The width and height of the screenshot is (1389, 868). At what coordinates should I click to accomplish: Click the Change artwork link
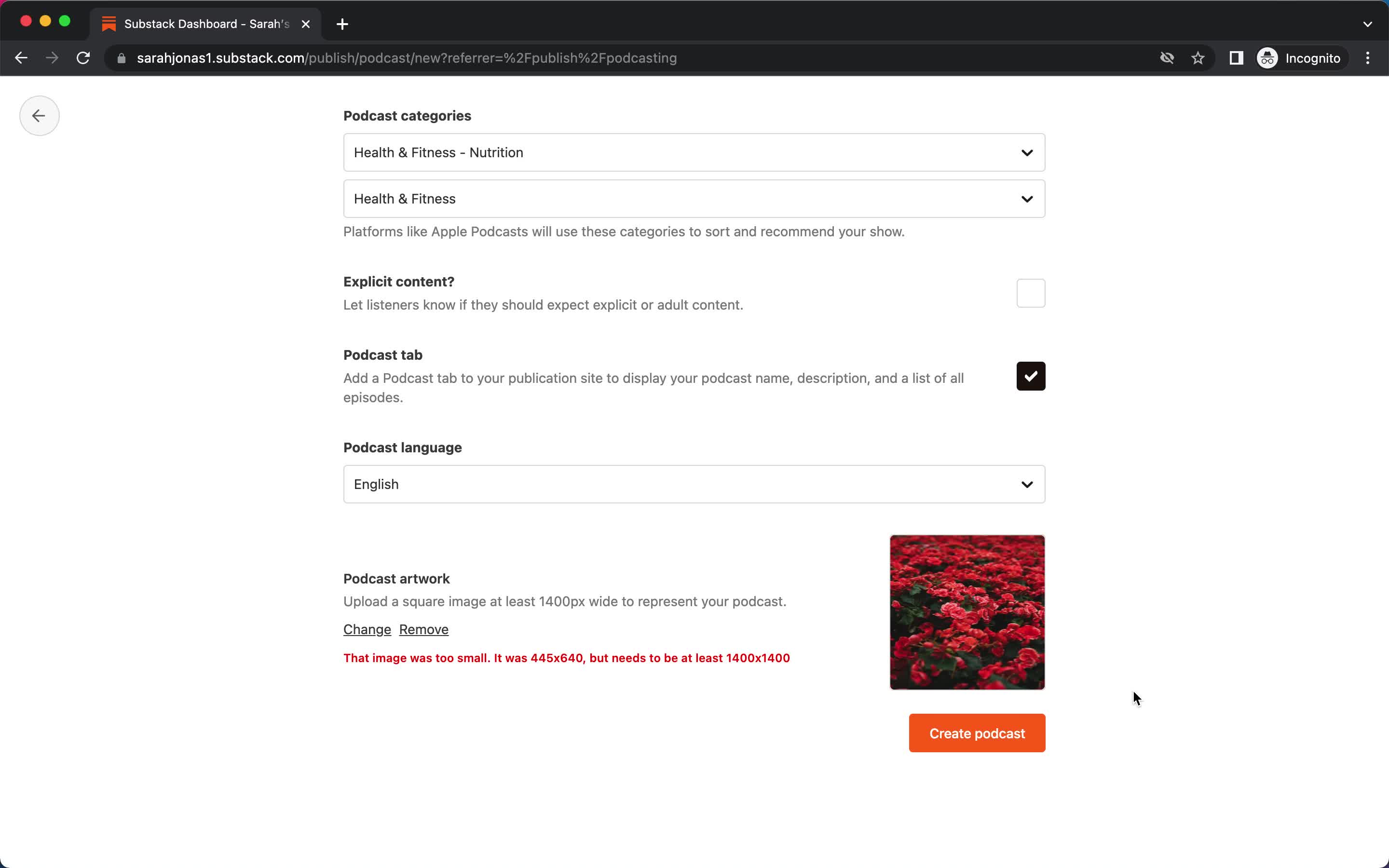coord(367,629)
